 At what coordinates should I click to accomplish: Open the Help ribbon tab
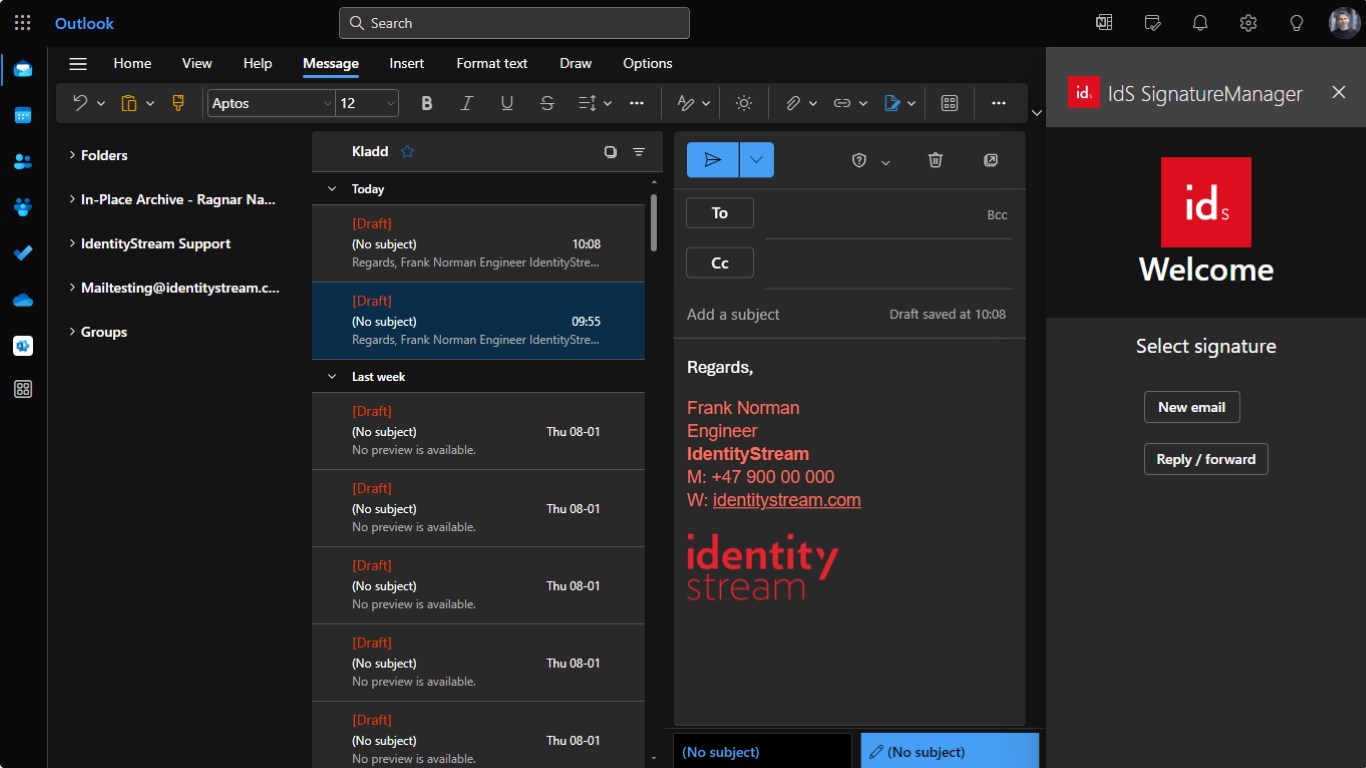pyautogui.click(x=258, y=63)
